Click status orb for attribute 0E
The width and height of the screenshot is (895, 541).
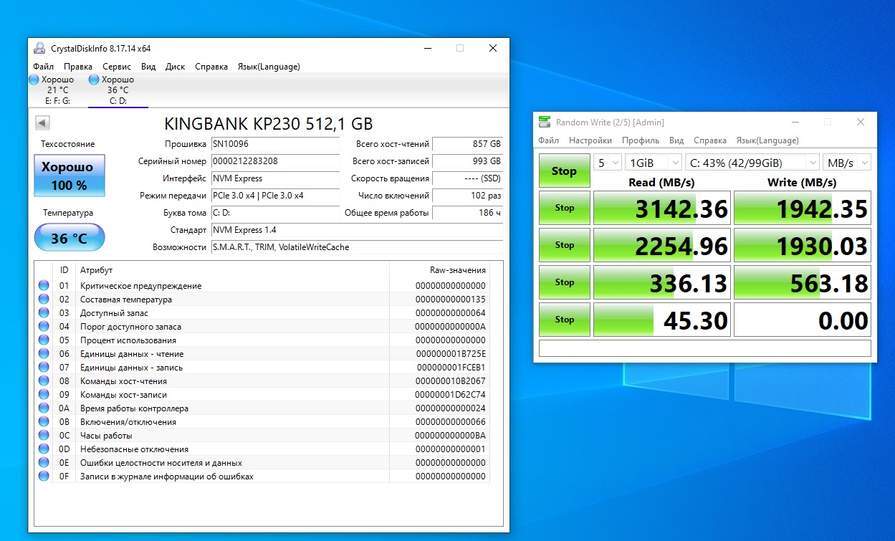coord(43,463)
